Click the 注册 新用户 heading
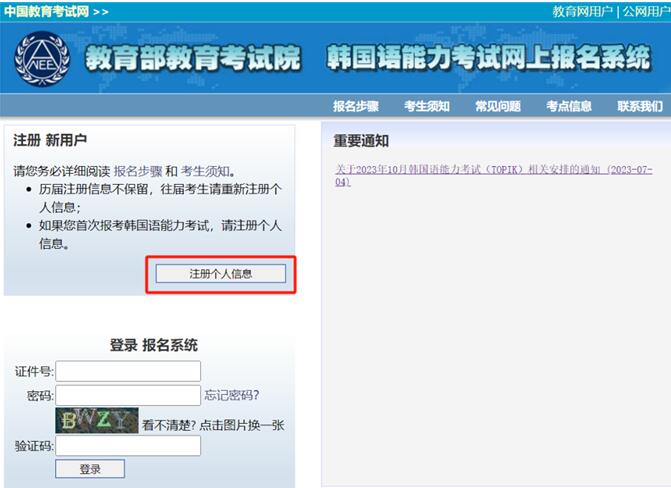Screen dimensions: 671x488 click(50, 140)
